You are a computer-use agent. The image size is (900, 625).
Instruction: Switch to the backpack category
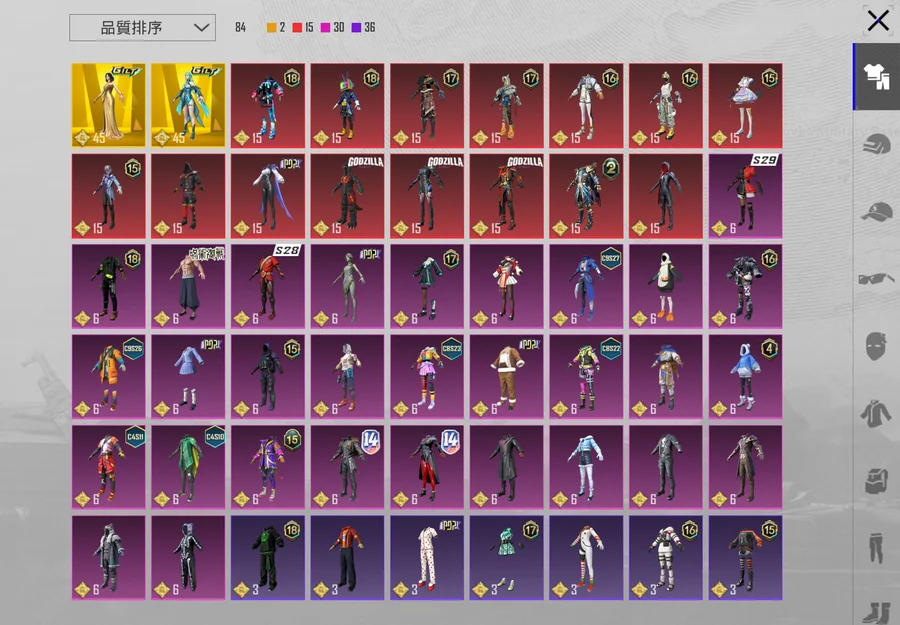click(x=876, y=479)
